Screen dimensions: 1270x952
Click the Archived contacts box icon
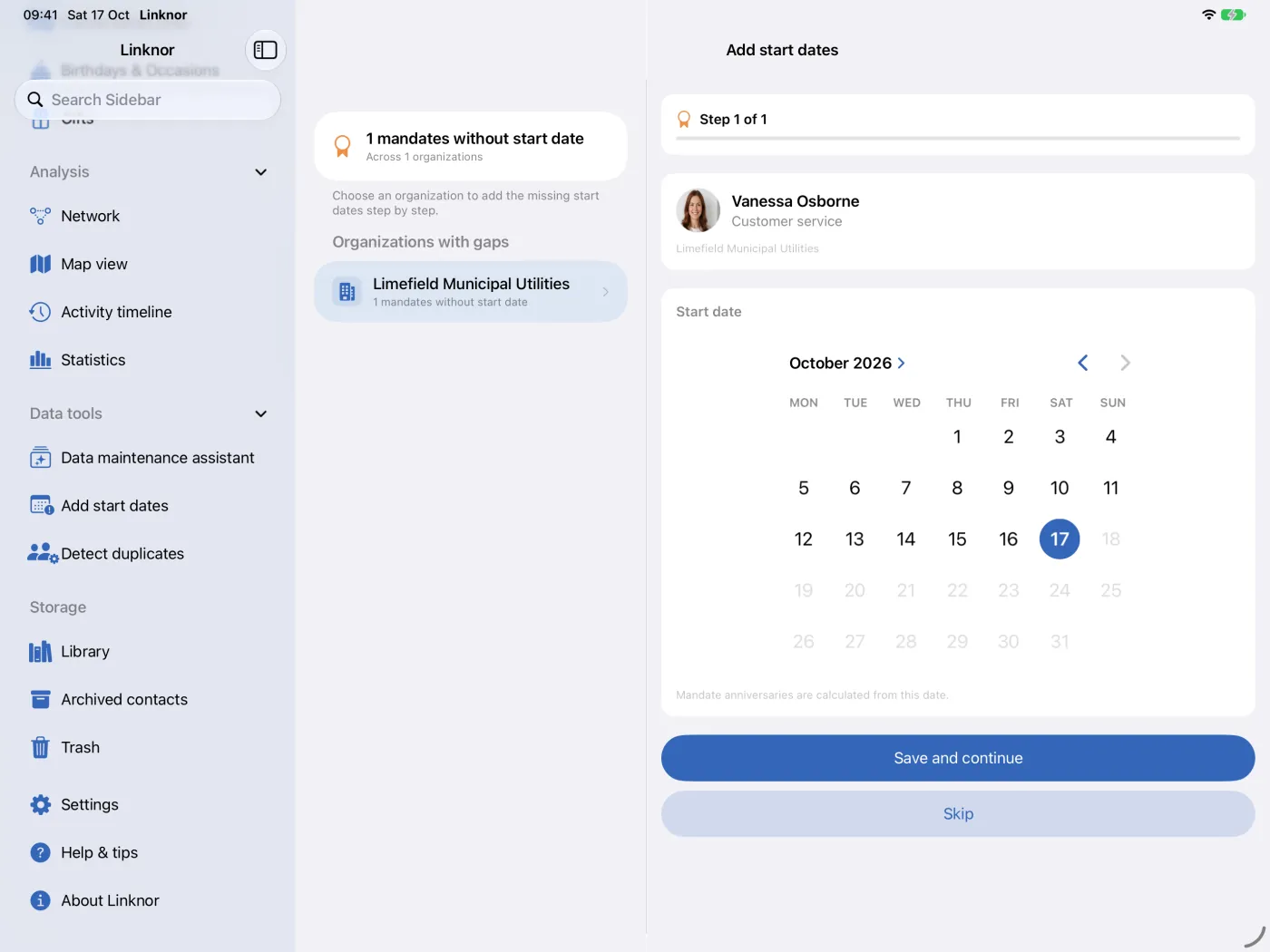40,700
